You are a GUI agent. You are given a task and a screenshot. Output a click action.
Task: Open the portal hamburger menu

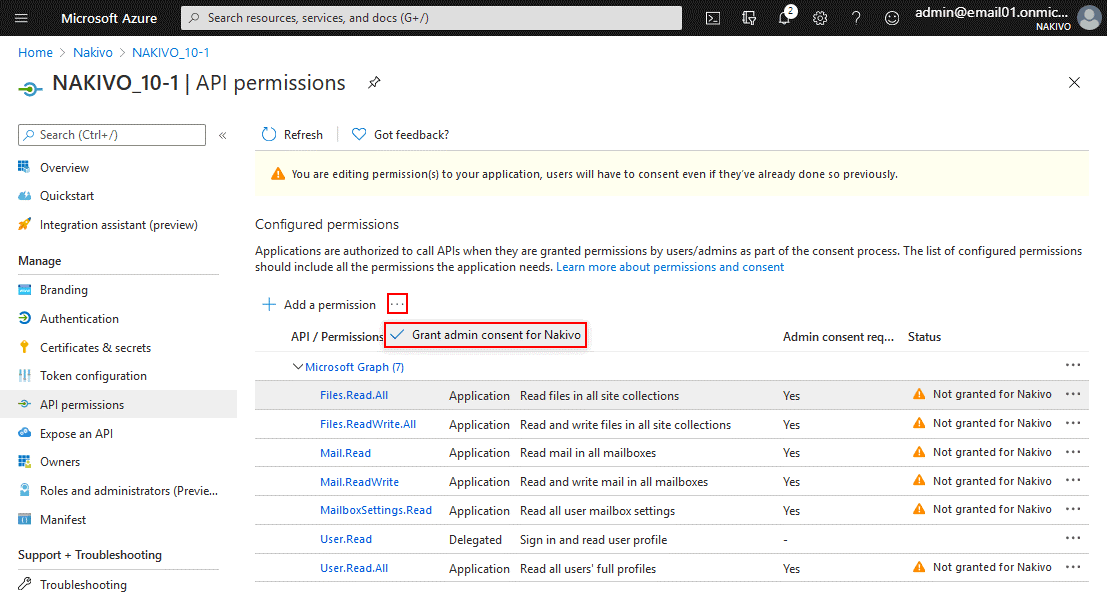(x=21, y=17)
